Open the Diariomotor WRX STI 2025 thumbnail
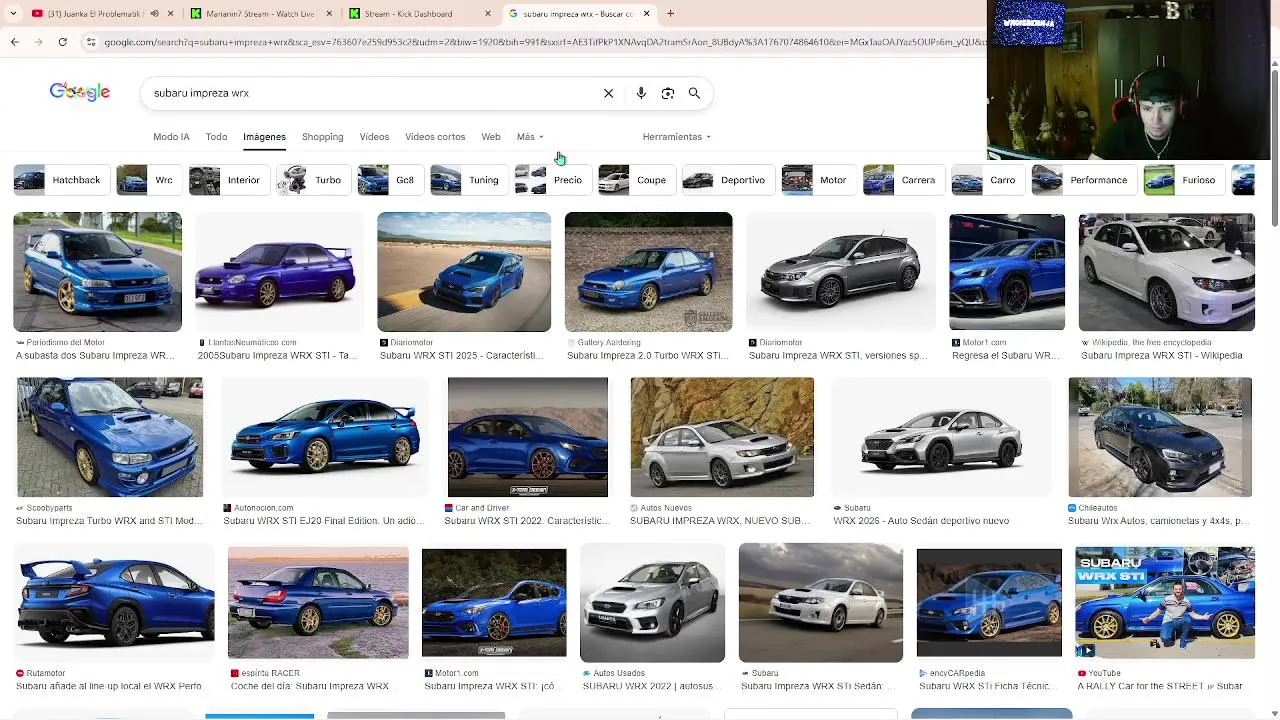 coord(464,271)
